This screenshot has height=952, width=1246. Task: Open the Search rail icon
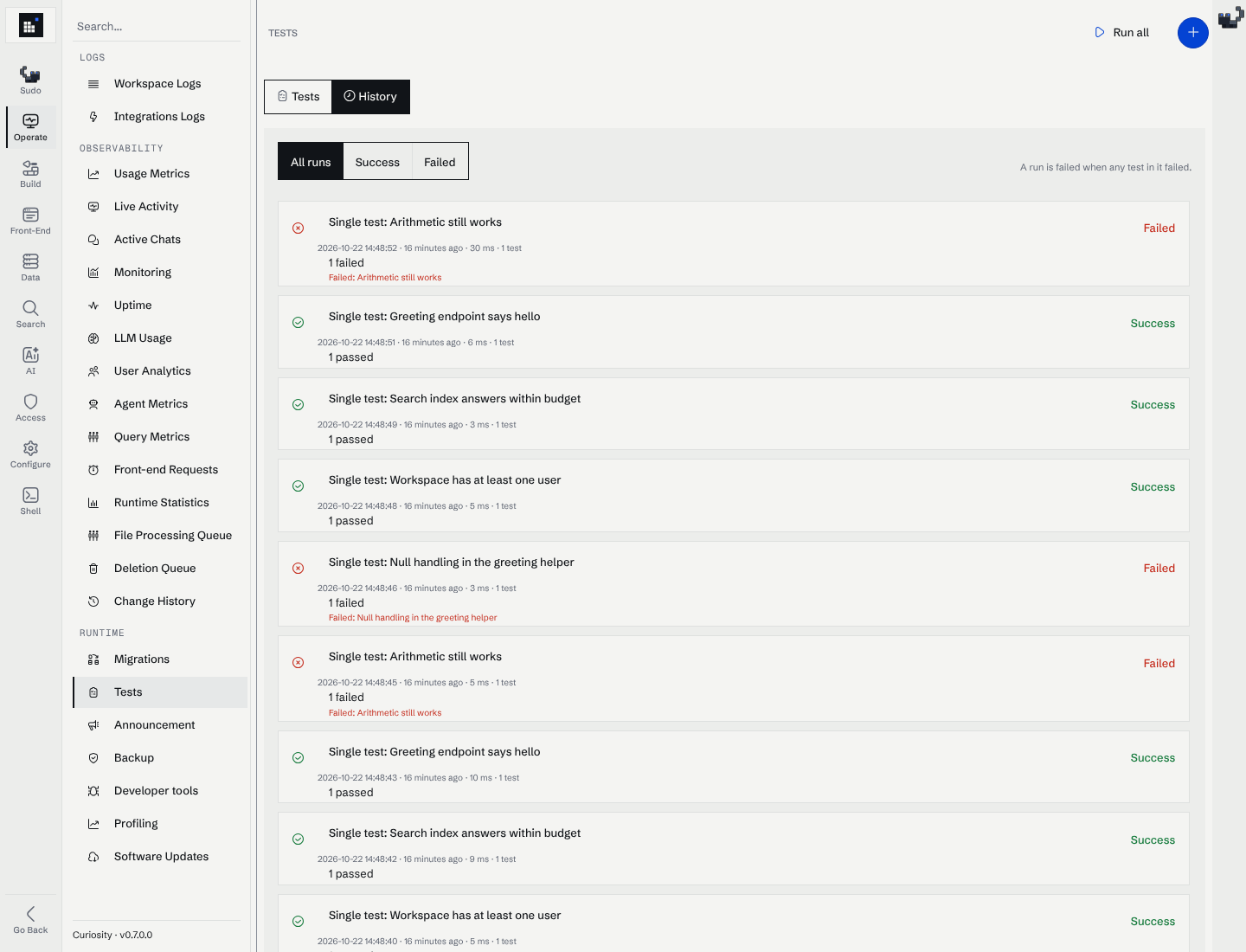30,313
